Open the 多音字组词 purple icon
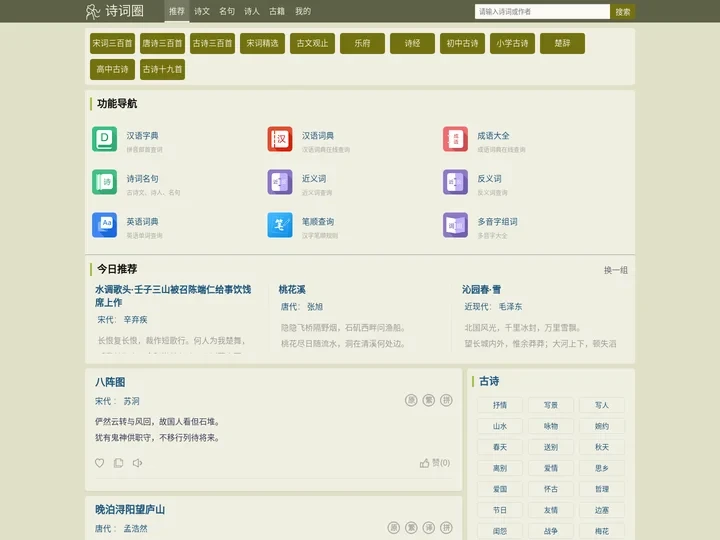This screenshot has width=720, height=540. [455, 225]
